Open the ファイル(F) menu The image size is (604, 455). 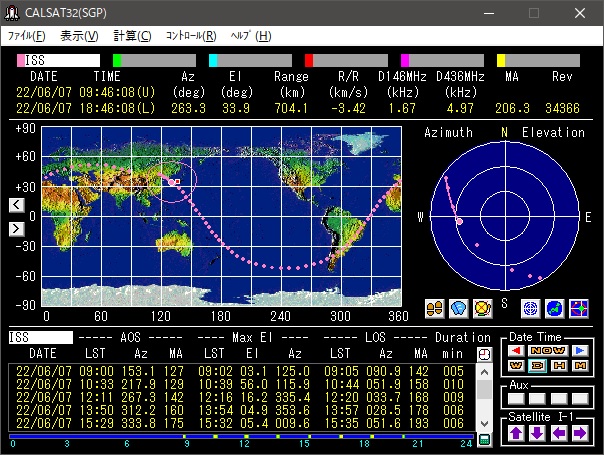click(x=26, y=36)
